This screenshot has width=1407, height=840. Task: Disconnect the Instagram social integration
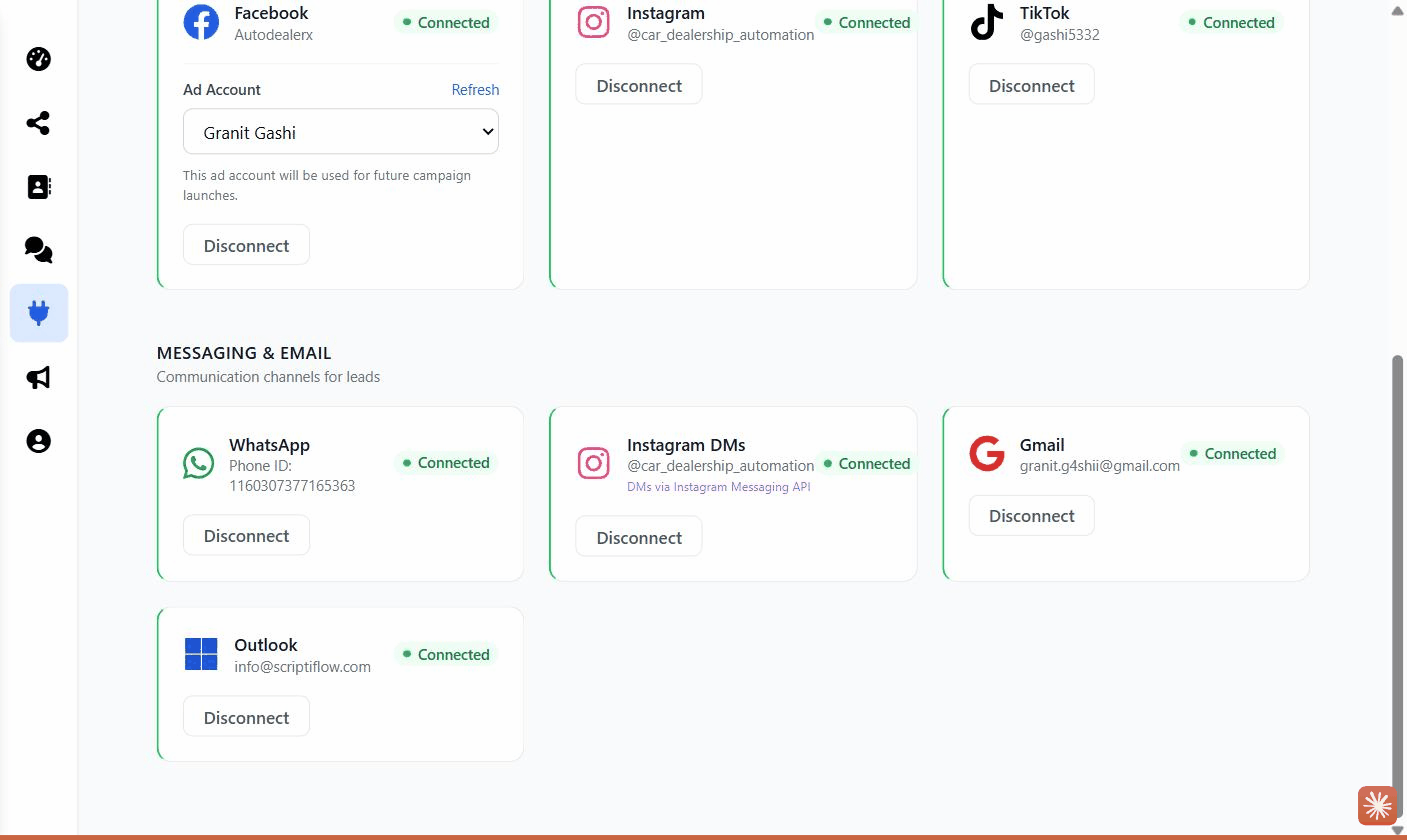[x=639, y=85]
